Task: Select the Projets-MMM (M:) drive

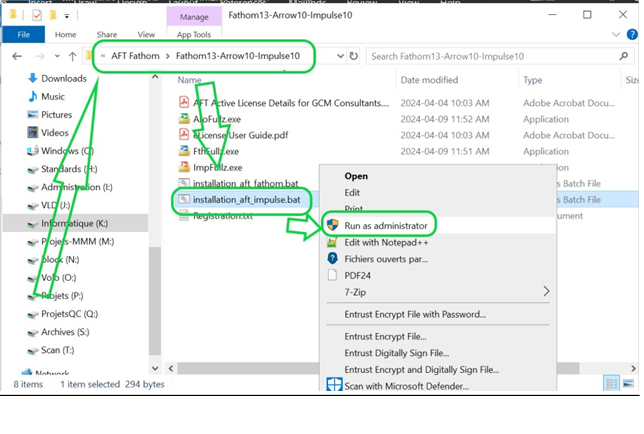Action: (x=70, y=241)
